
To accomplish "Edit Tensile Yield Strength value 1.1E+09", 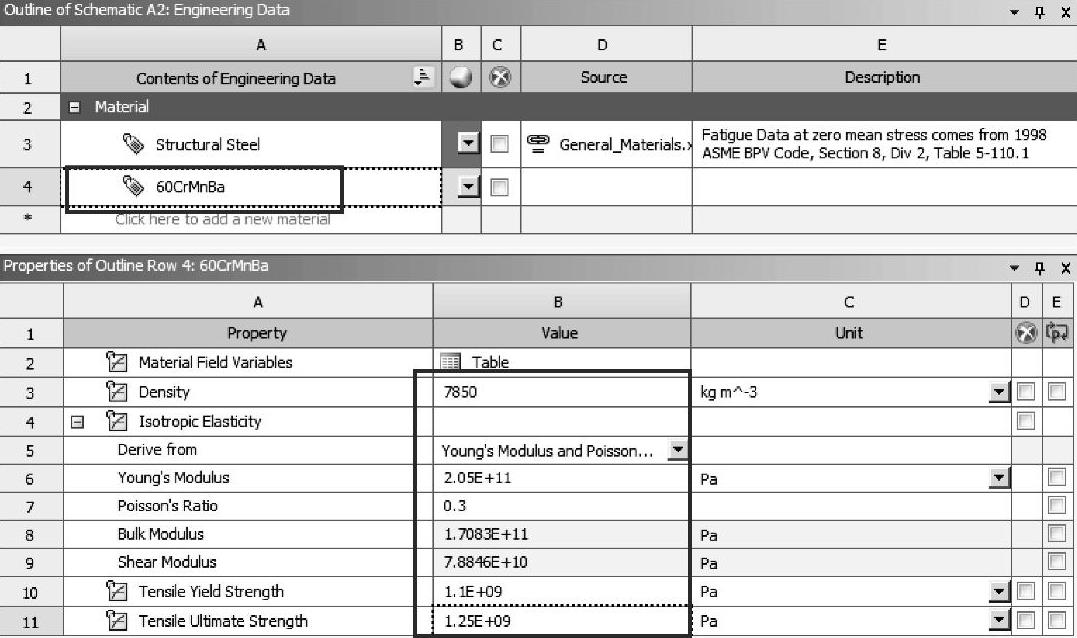I will [x=562, y=591].
